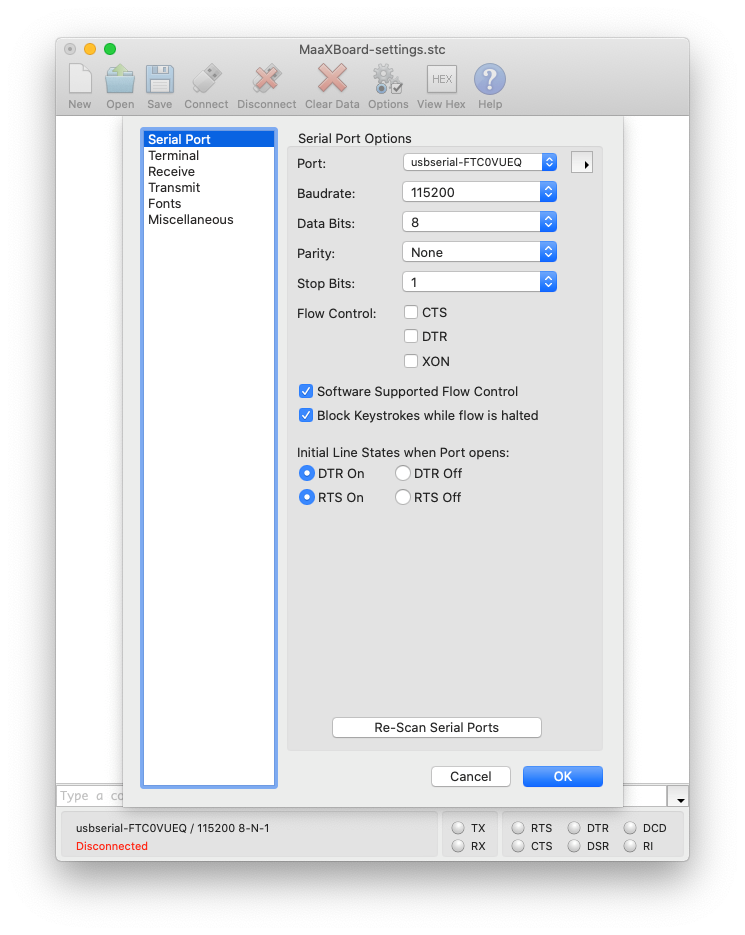The width and height of the screenshot is (745, 935).
Task: Select Receive in settings list
Action: click(209, 171)
